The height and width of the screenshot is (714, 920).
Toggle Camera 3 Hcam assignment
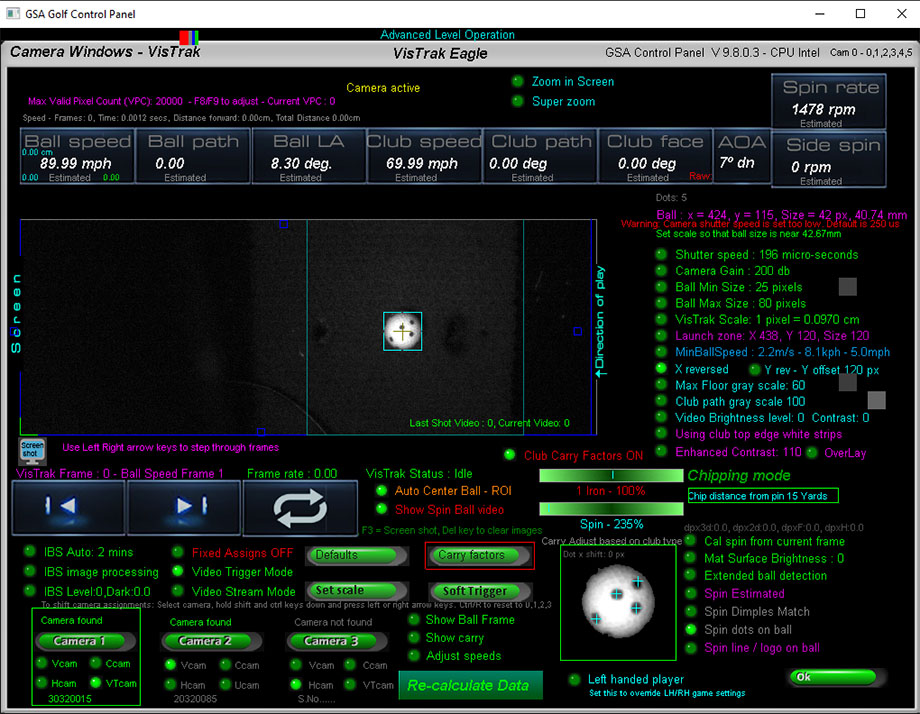click(x=296, y=684)
